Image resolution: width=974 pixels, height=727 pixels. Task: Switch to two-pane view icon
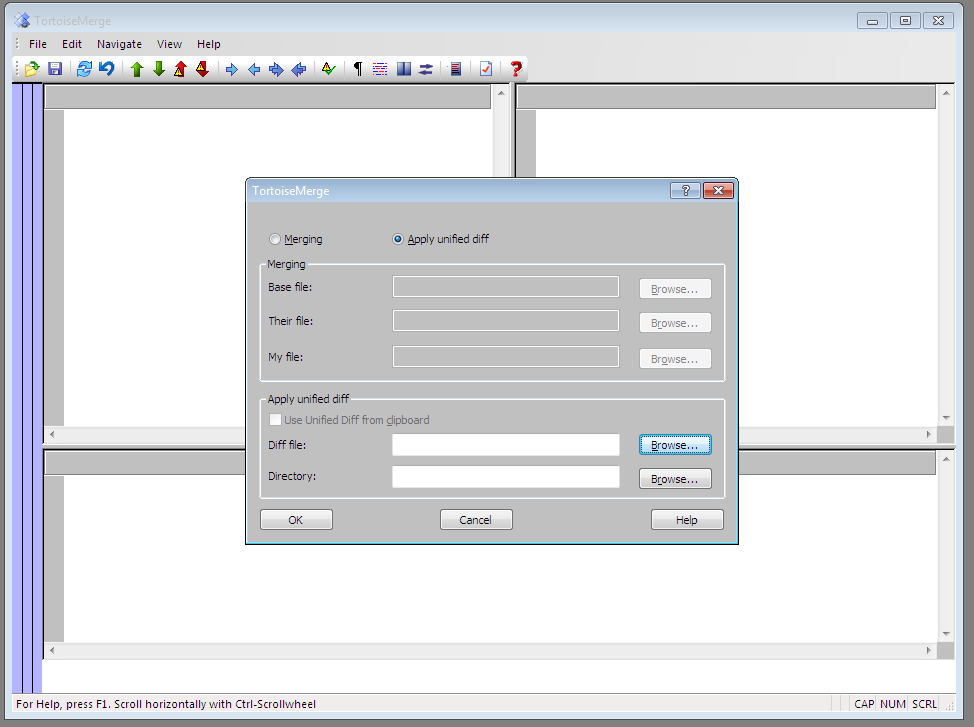[404, 69]
